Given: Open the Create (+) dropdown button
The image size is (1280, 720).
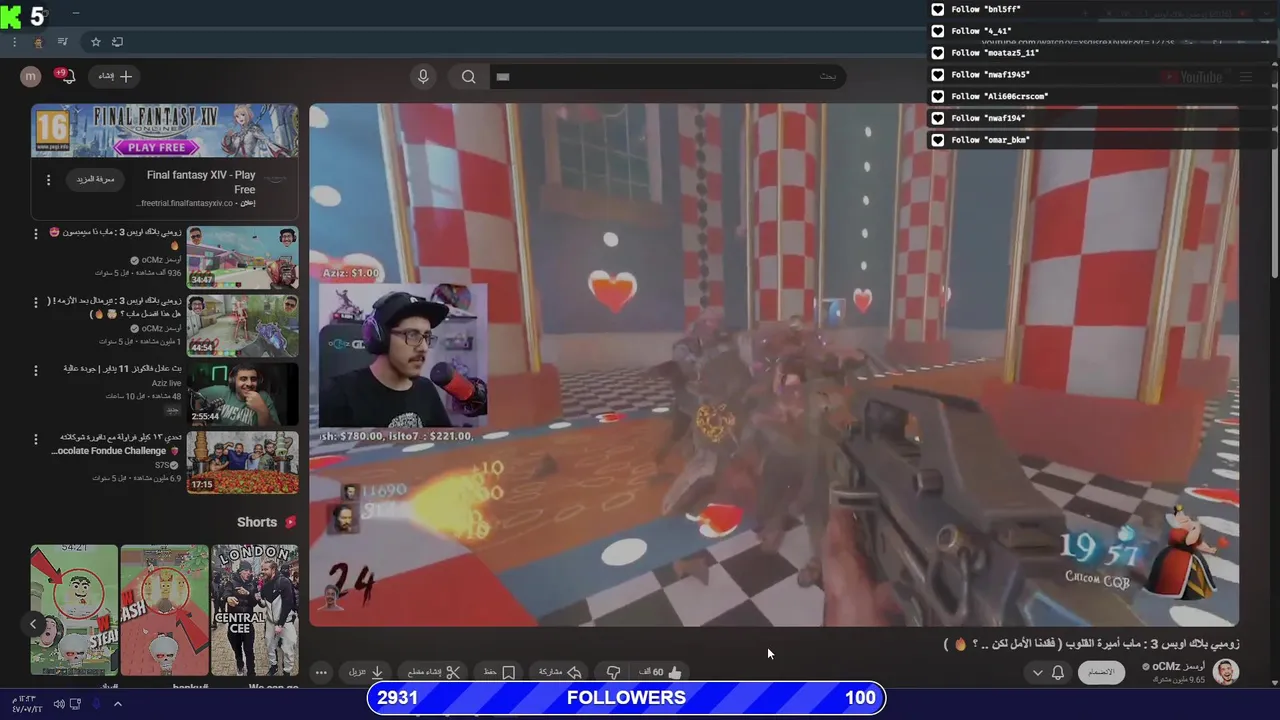Looking at the screenshot, I should coord(115,76).
